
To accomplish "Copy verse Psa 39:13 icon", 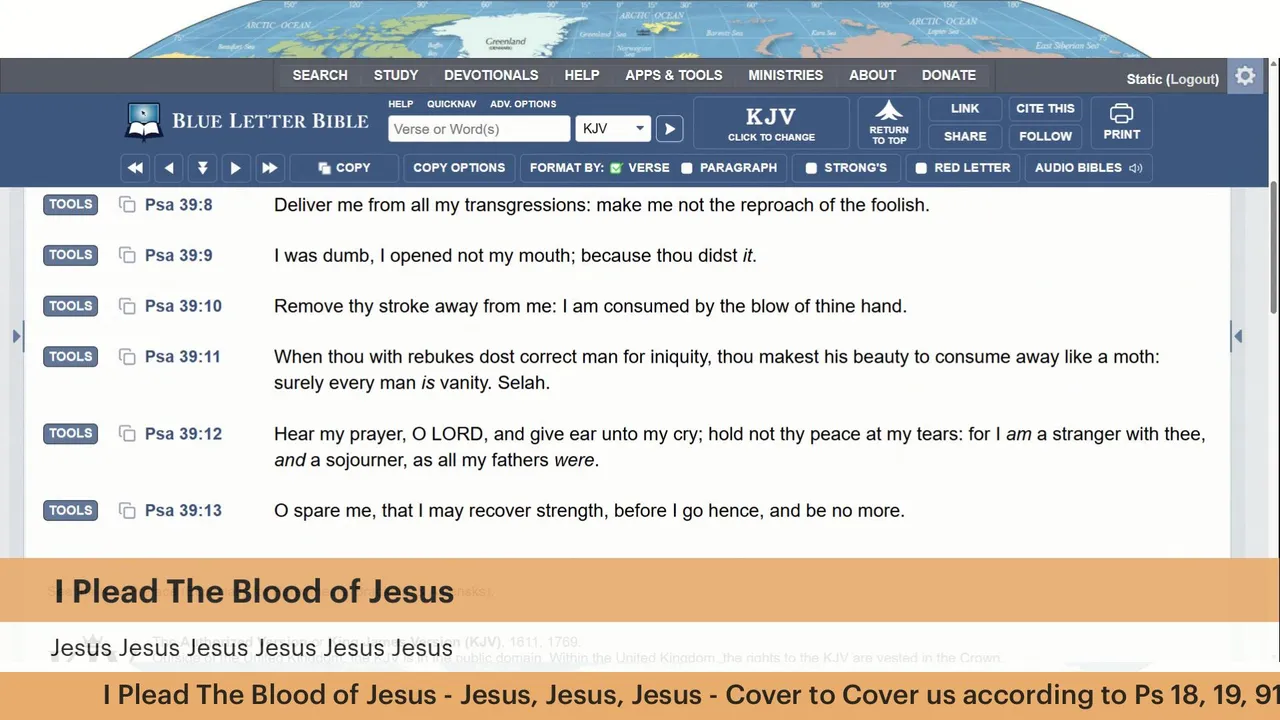I will 127,511.
